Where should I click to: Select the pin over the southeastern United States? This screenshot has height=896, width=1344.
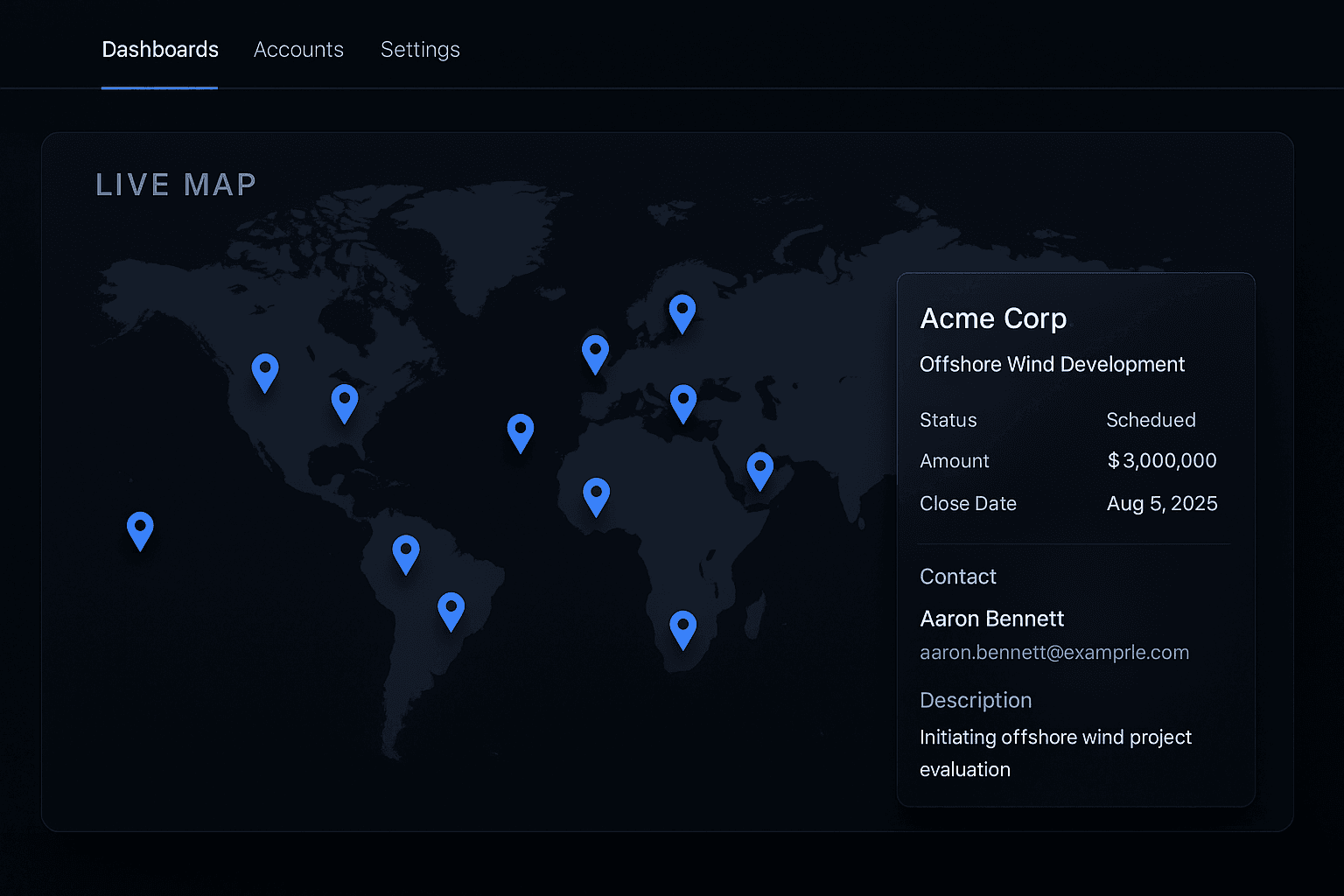click(x=345, y=402)
